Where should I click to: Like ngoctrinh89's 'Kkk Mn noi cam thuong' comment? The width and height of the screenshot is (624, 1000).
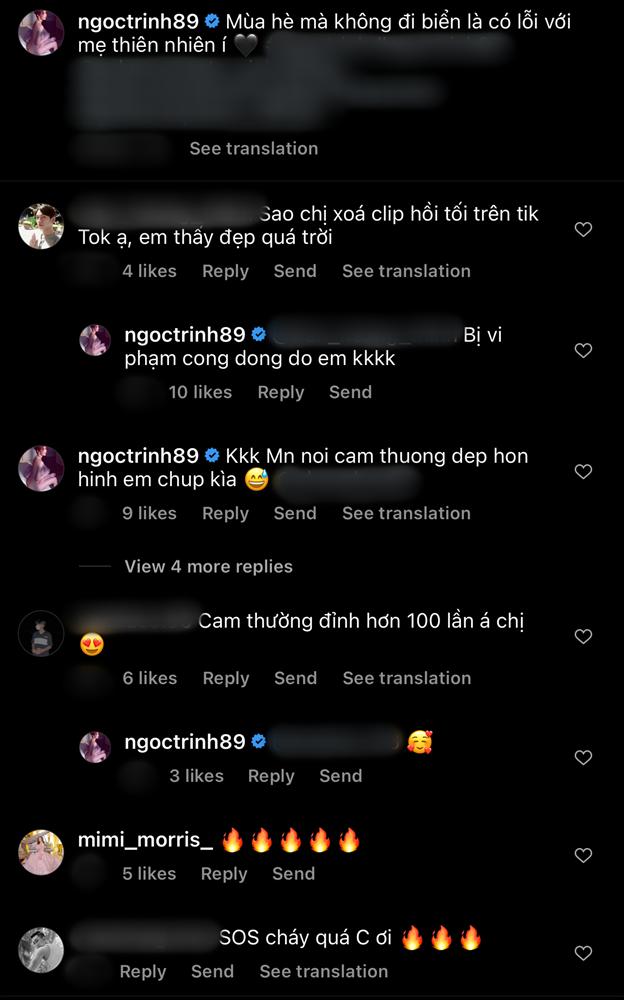[583, 472]
